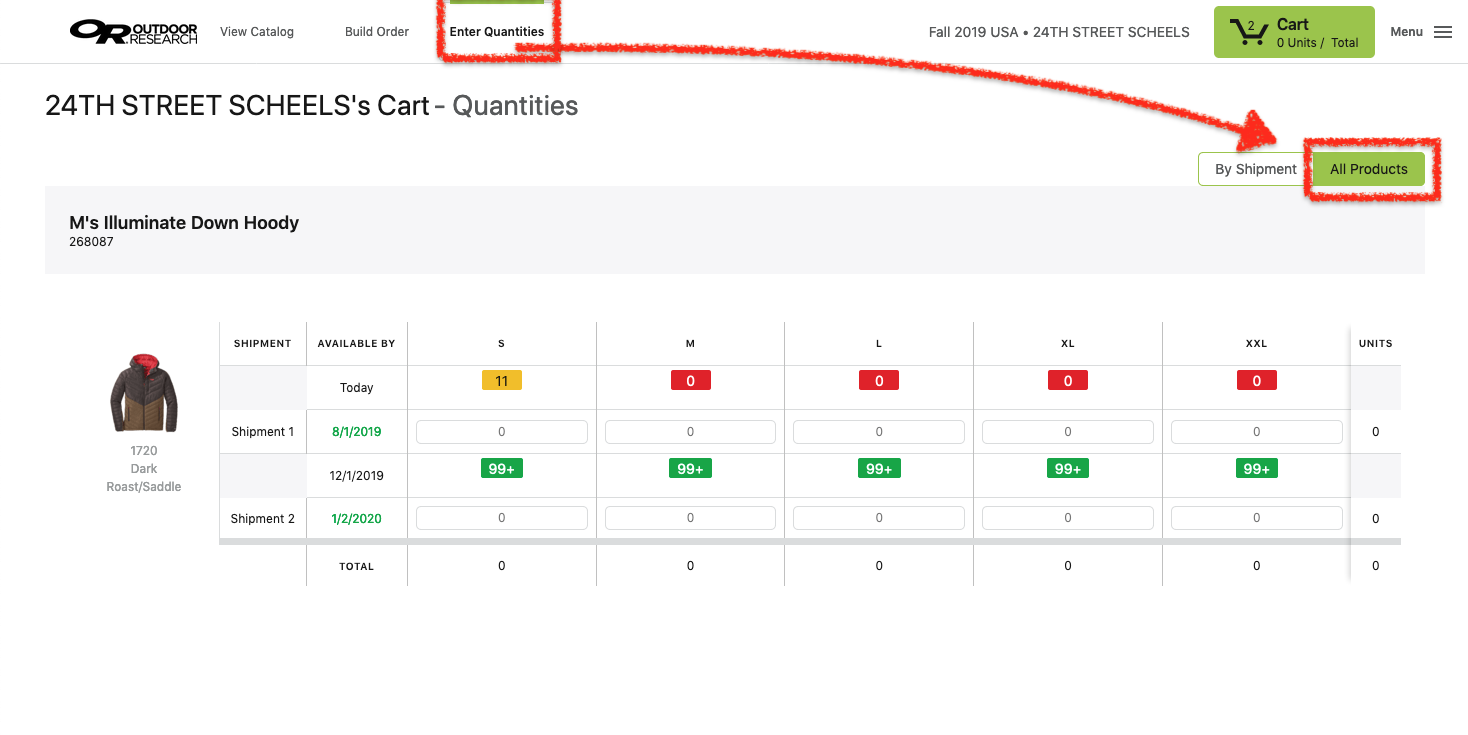Click Shipment 1 quantity field for size S

[x=501, y=432]
